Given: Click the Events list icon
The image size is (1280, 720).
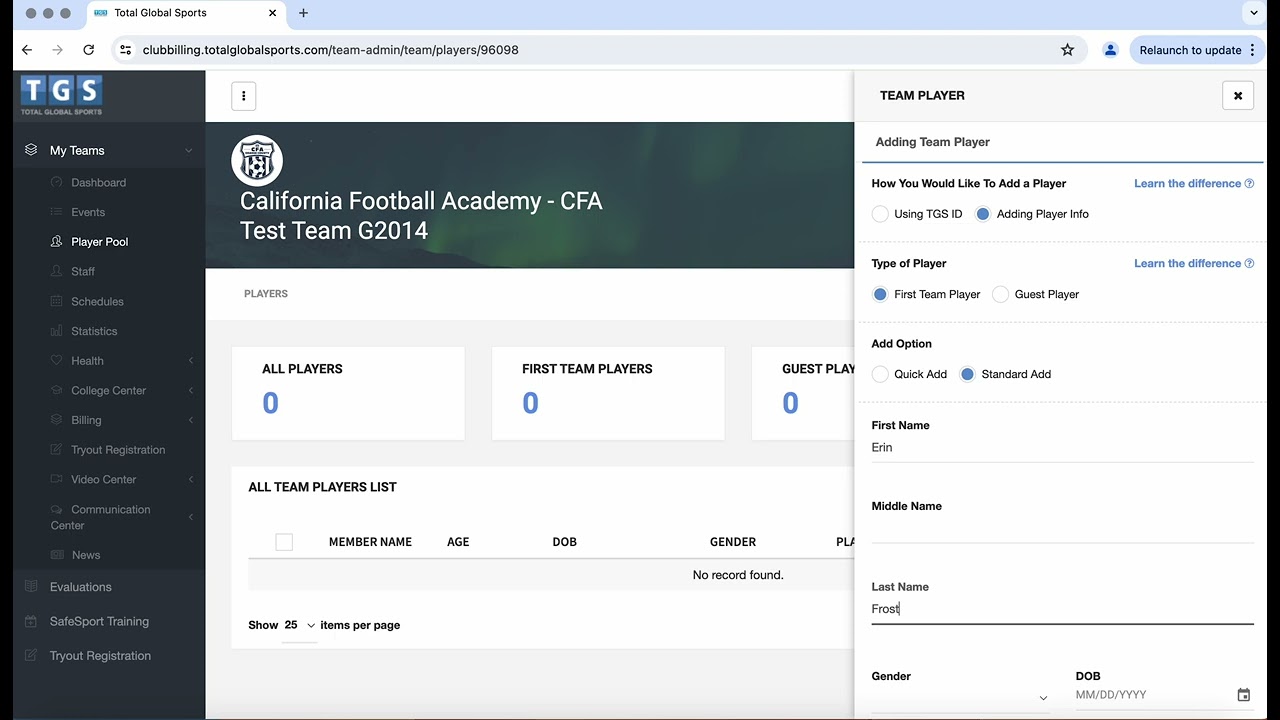Looking at the screenshot, I should tap(56, 212).
